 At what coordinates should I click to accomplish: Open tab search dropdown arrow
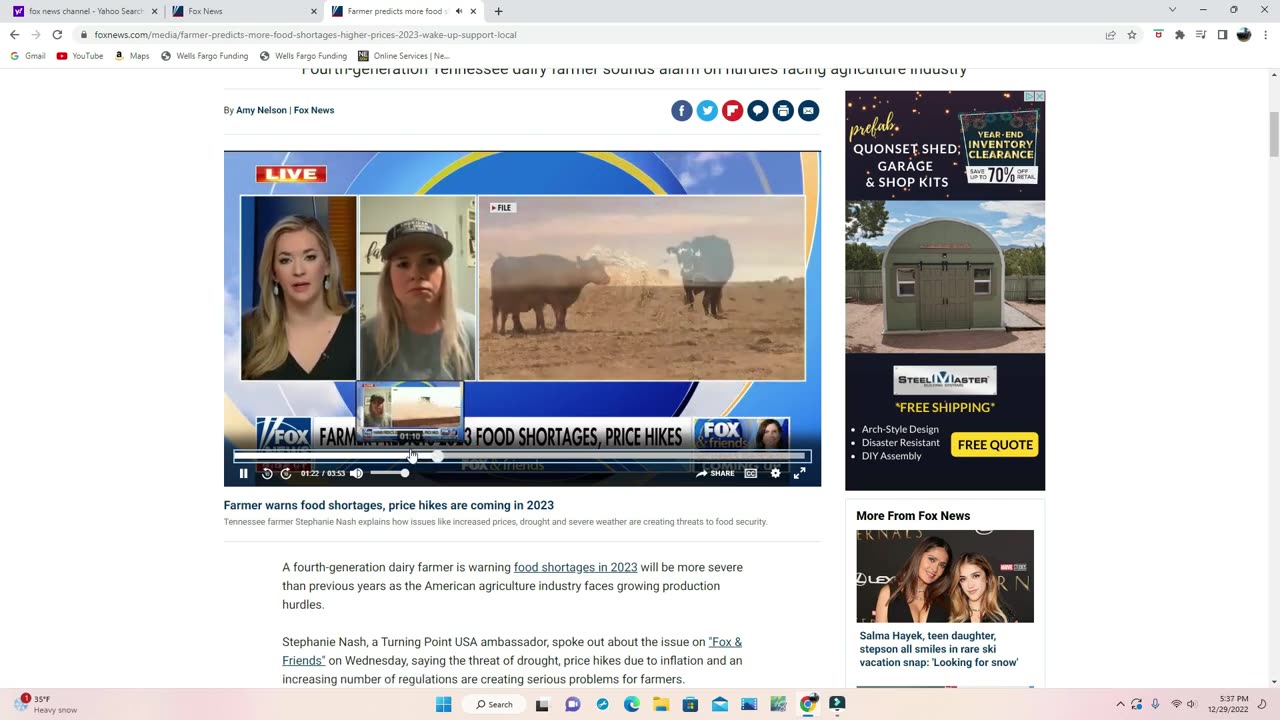1172,10
